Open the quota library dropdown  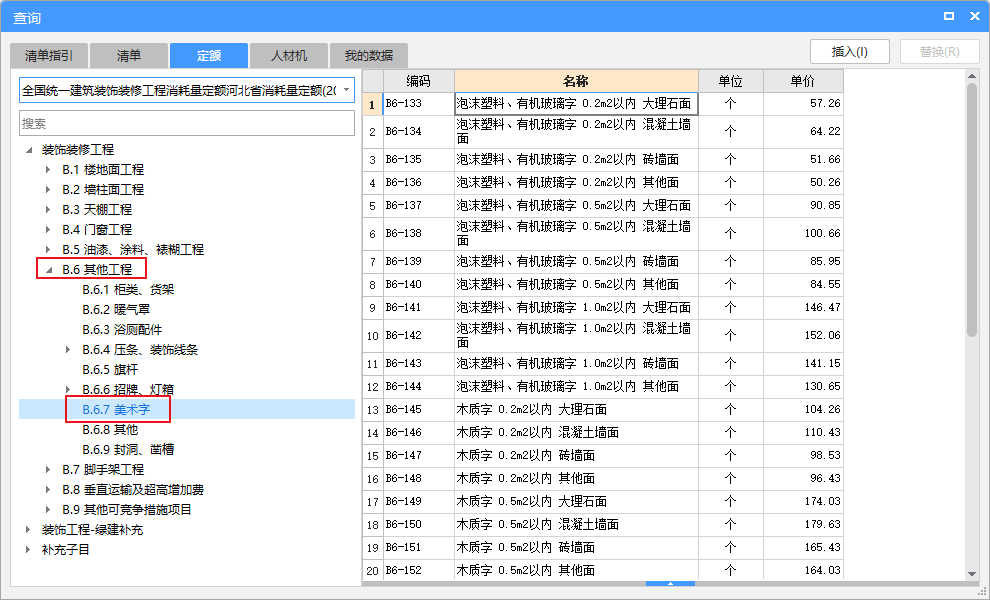pos(347,90)
